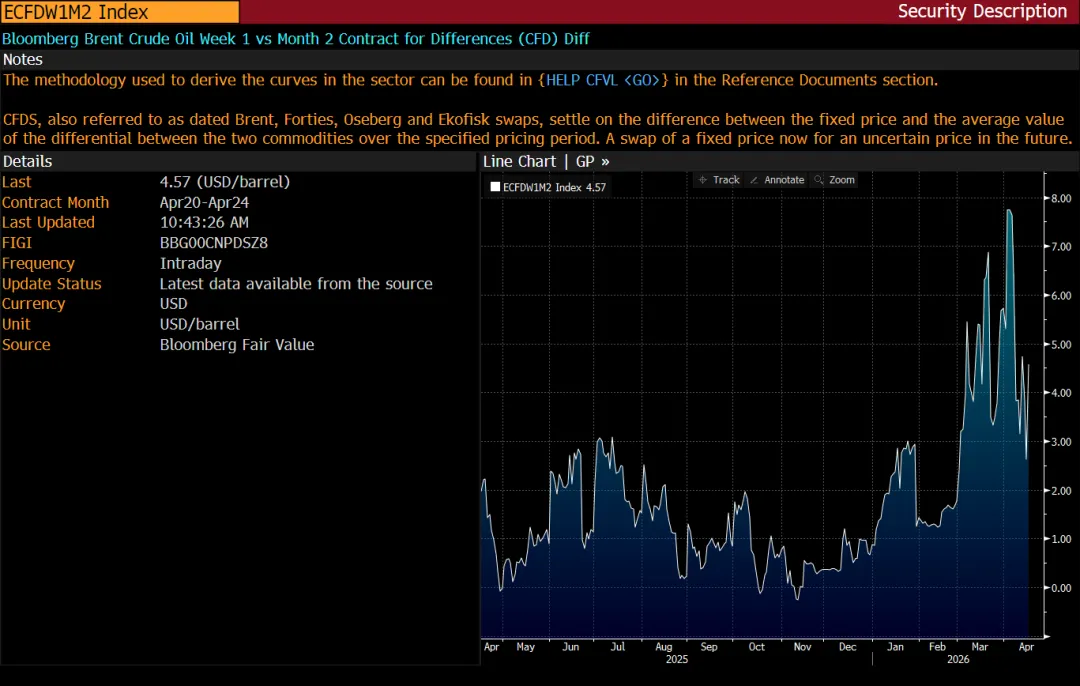This screenshot has height=686, width=1080.
Task: Click the Last Updated time 10:43:26 AM
Action: (204, 222)
